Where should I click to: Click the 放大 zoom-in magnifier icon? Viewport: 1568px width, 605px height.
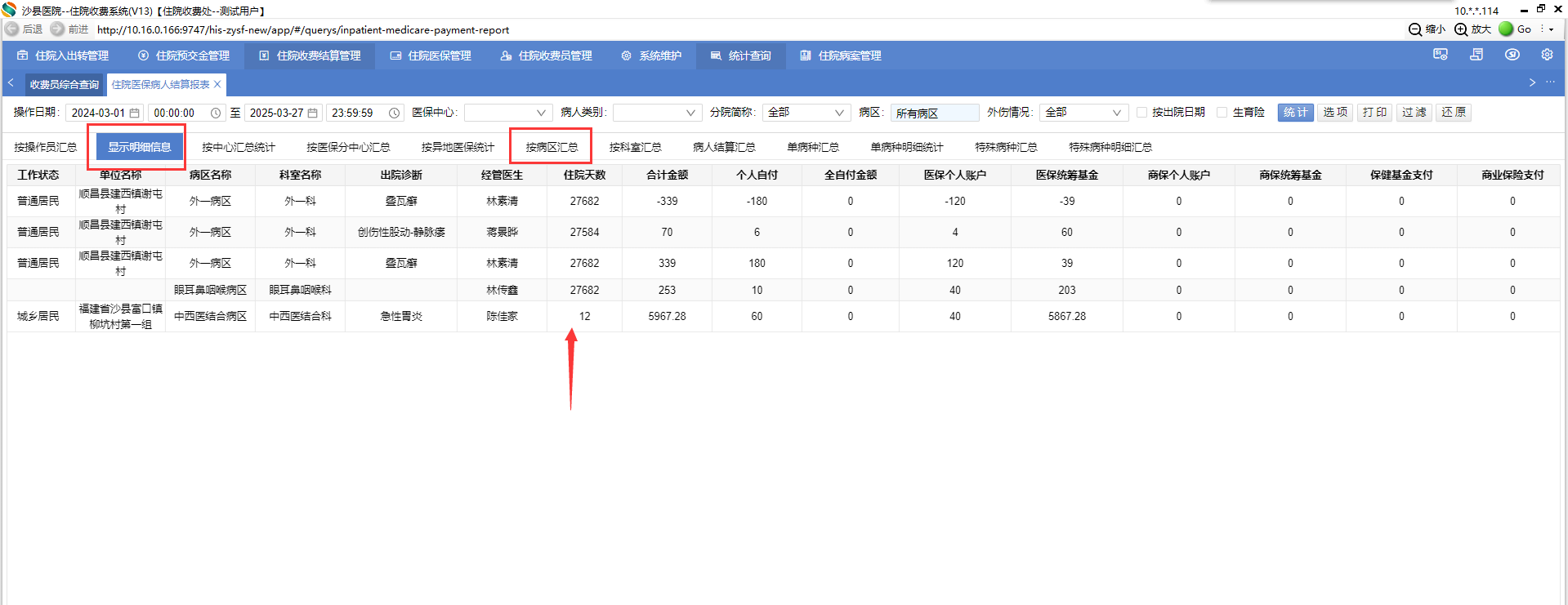(x=1461, y=29)
